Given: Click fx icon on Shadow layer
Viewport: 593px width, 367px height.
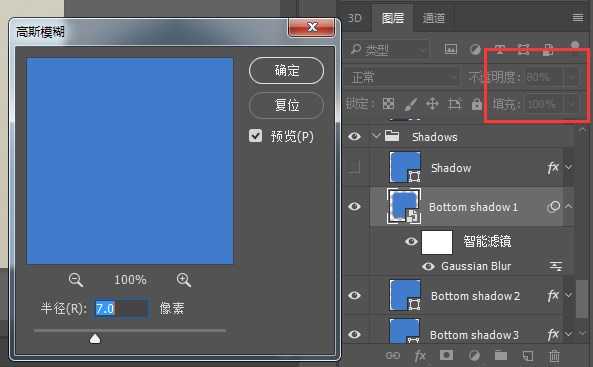Looking at the screenshot, I should 553,168.
